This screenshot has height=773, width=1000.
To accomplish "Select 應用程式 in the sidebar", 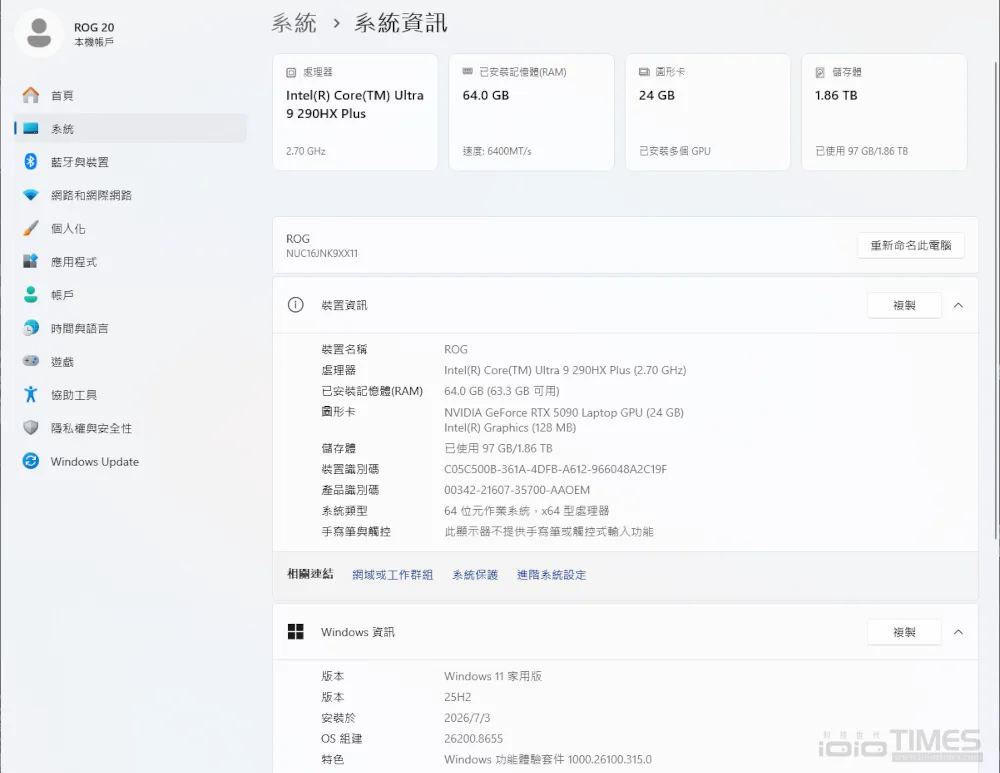I will [x=130, y=261].
